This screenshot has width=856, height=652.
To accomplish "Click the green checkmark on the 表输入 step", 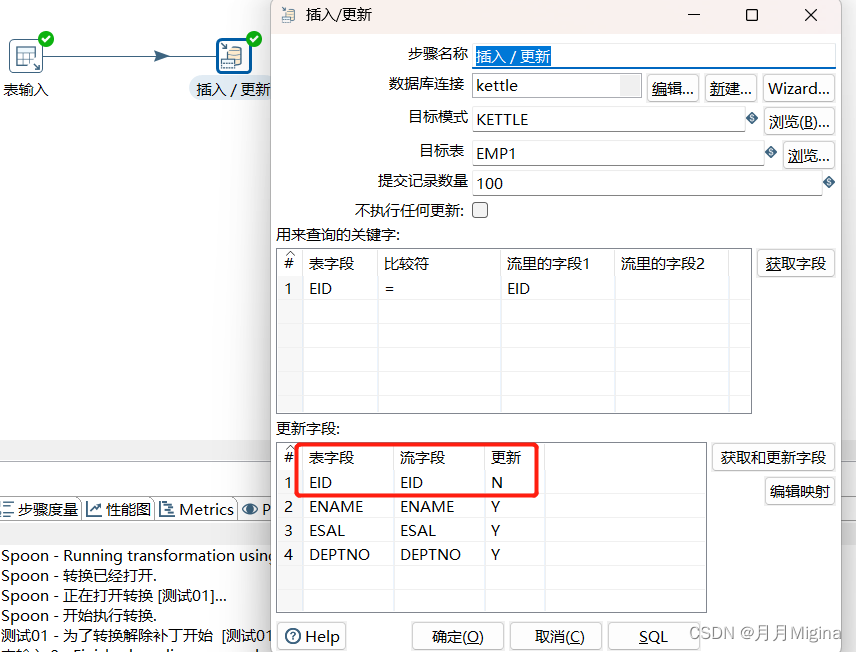I will (44, 38).
